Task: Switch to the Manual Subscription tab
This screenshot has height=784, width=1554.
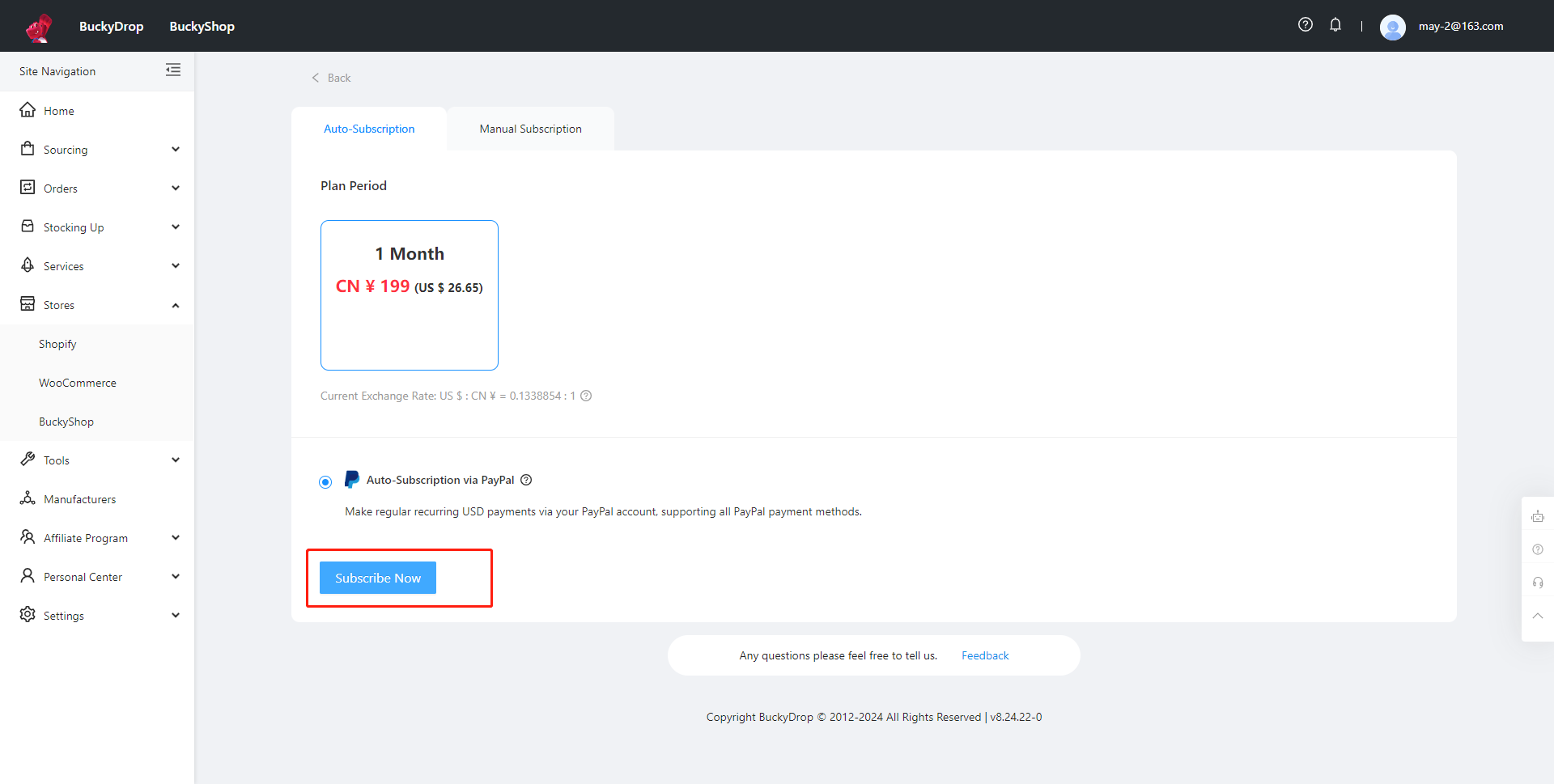Action: 531,129
